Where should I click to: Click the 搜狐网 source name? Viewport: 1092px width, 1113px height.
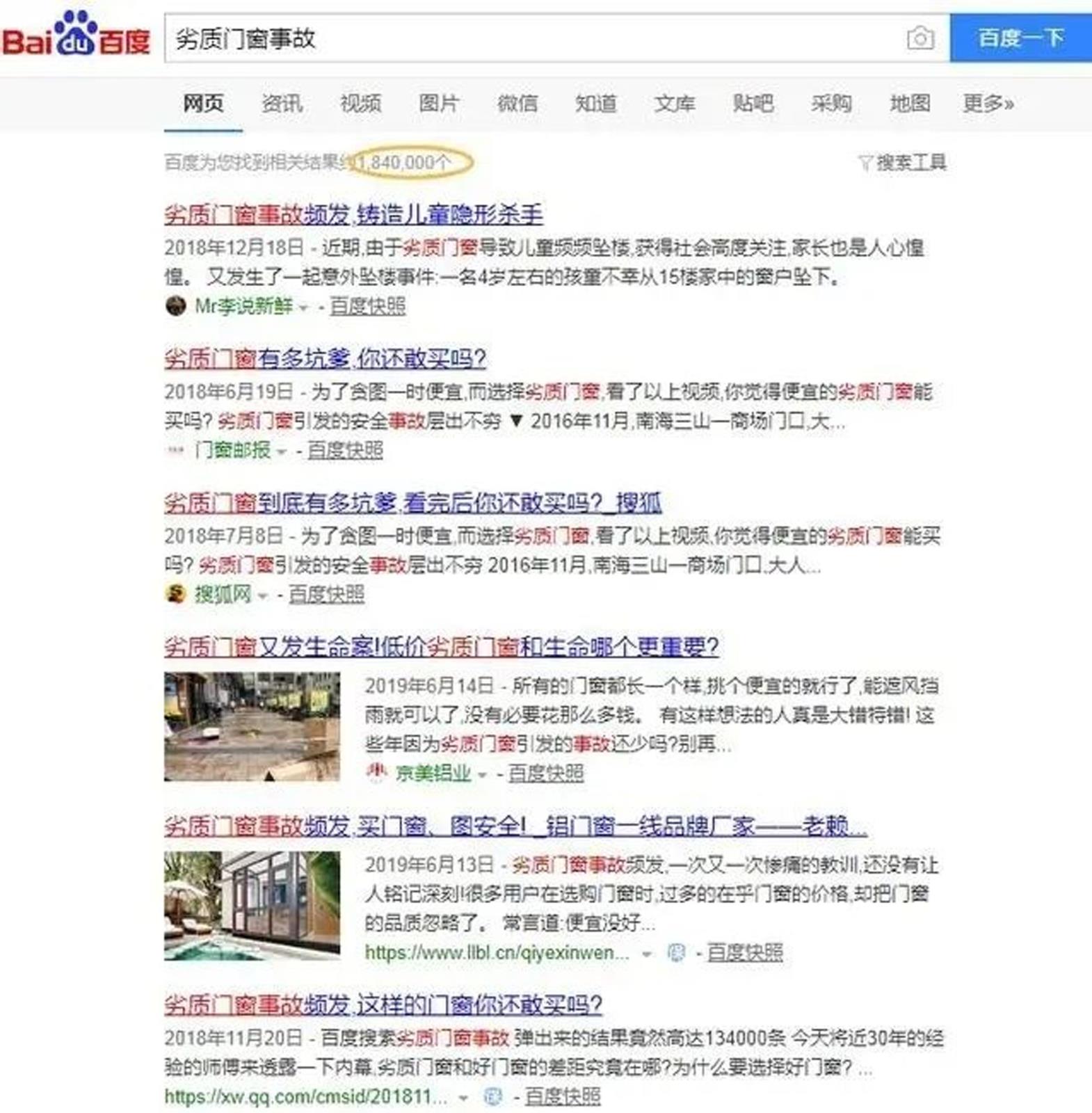pos(223,595)
